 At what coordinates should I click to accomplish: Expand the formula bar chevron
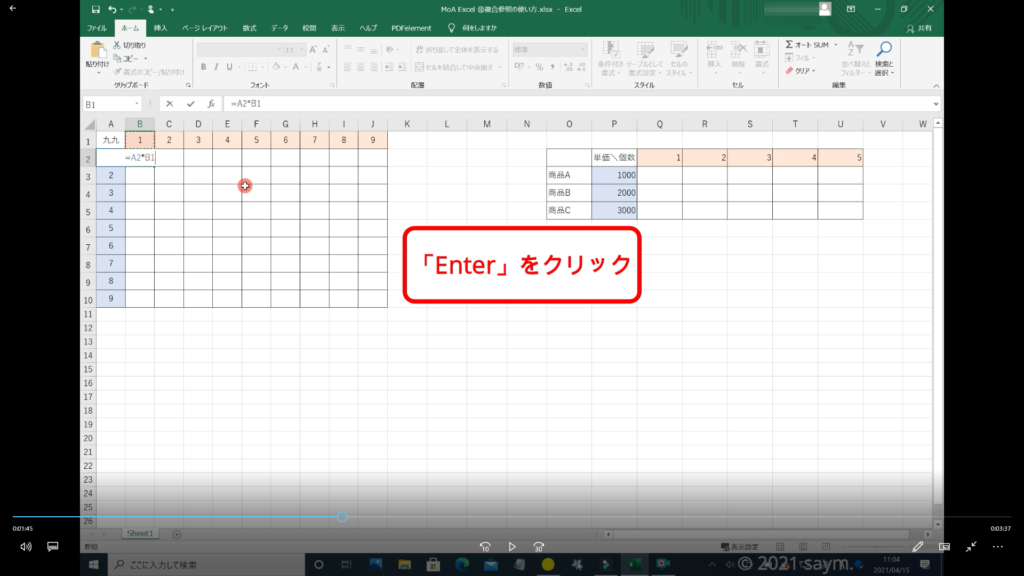click(935, 104)
